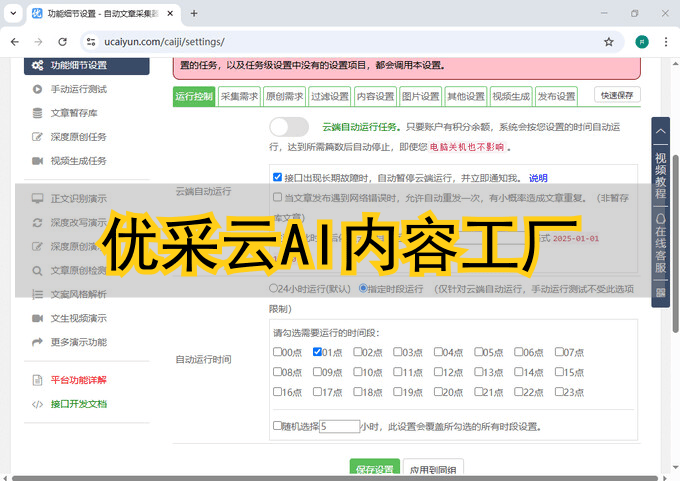Toggle 云端自动运行任务 switch

289,127
